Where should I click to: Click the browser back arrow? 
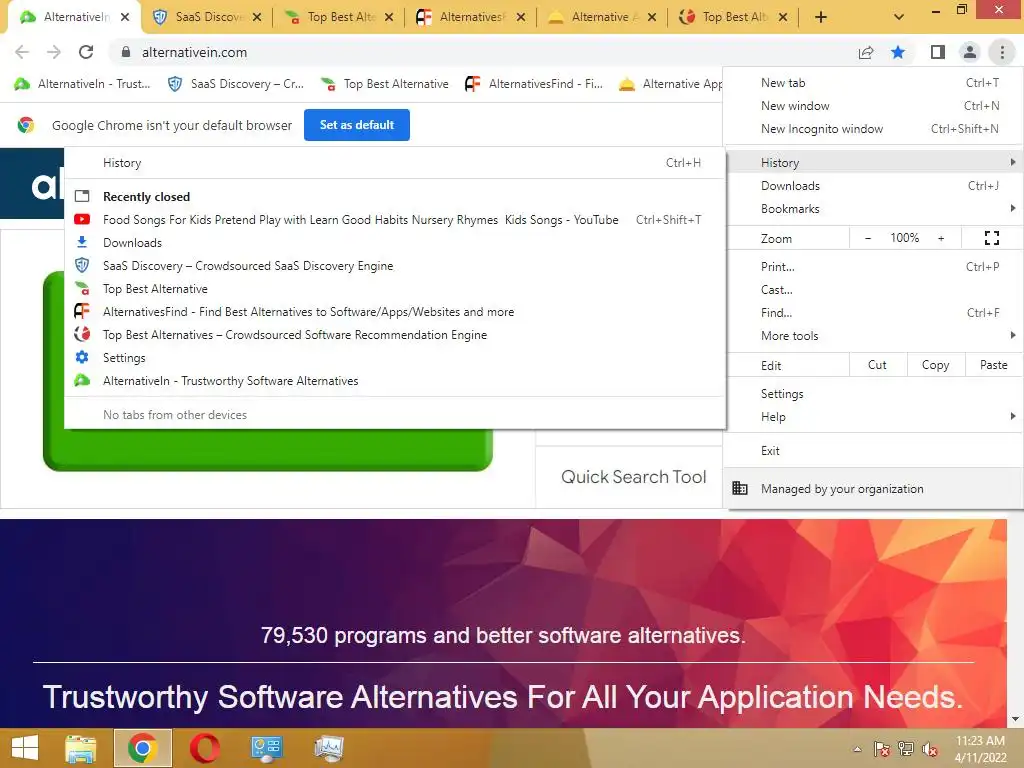pos(22,52)
